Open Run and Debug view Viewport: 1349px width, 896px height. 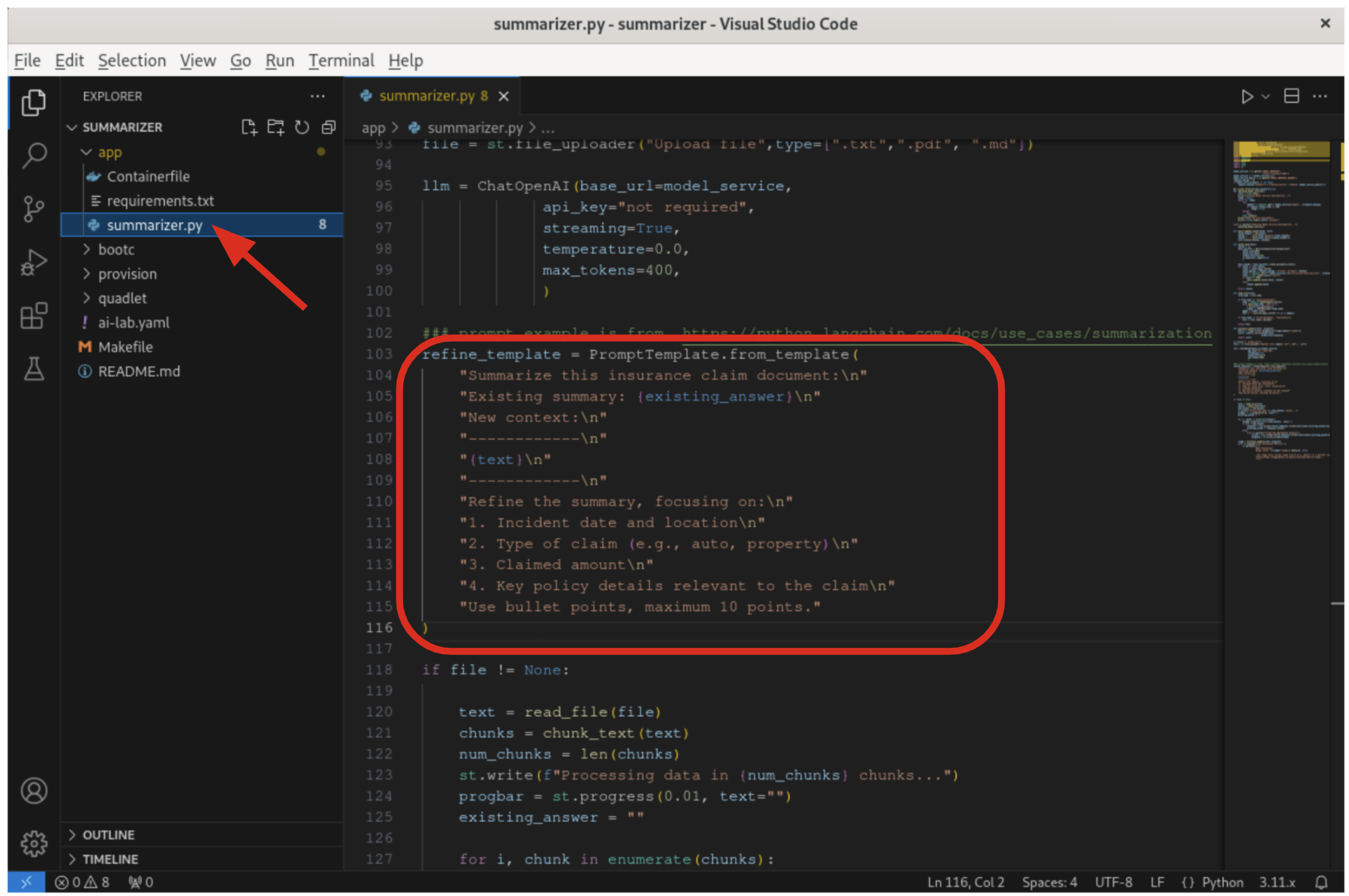coord(34,263)
